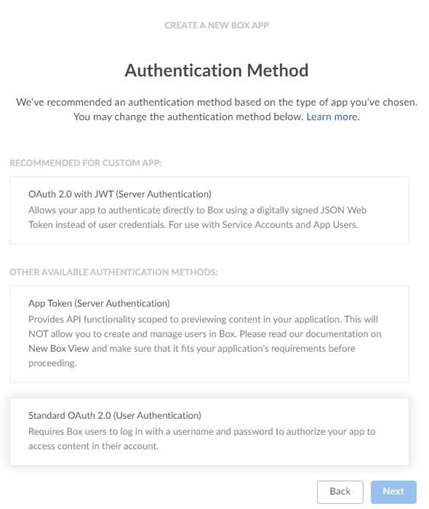The width and height of the screenshot is (429, 509).
Task: Click the 'Requires Box users to log in' description
Action: (x=202, y=439)
